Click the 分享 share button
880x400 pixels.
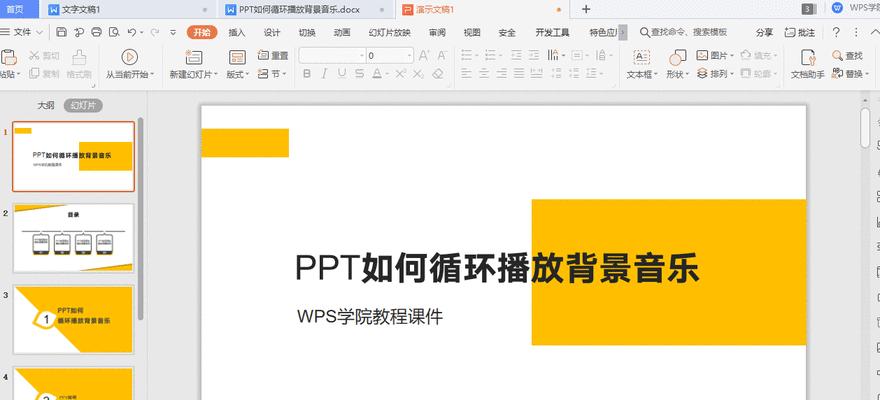coord(764,33)
